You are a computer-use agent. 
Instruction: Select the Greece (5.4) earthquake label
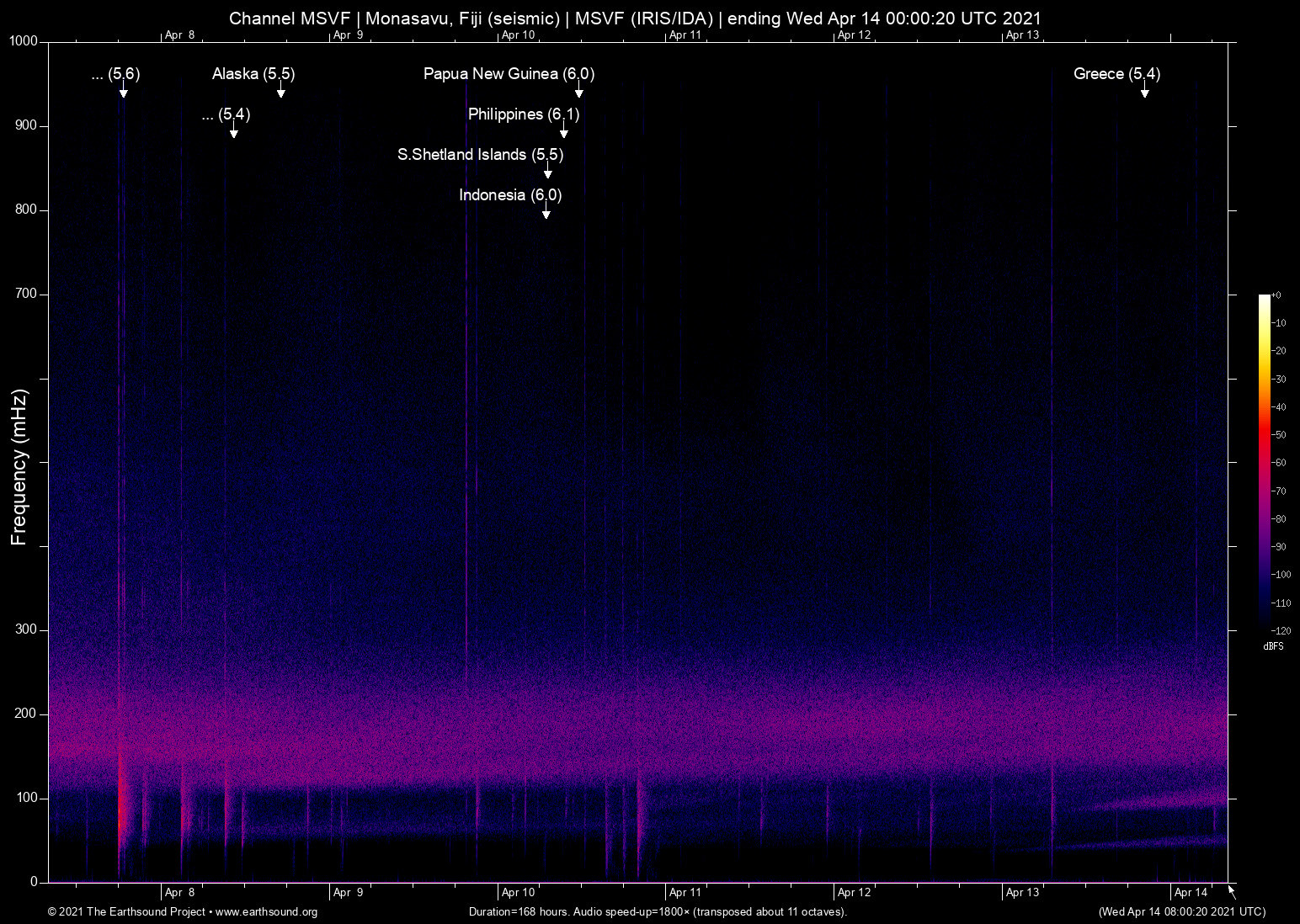click(x=1116, y=74)
